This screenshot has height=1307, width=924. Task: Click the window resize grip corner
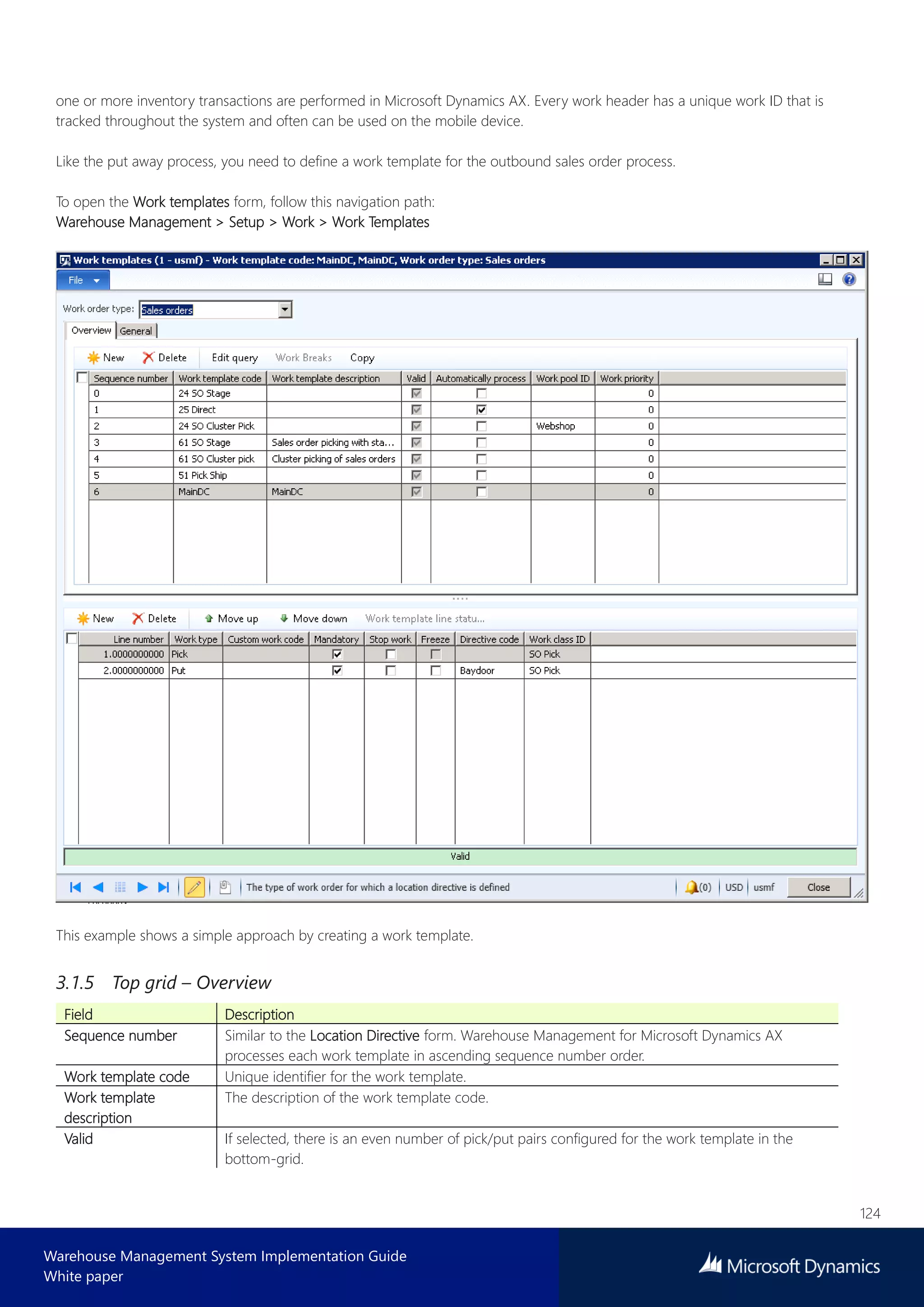click(x=858, y=894)
